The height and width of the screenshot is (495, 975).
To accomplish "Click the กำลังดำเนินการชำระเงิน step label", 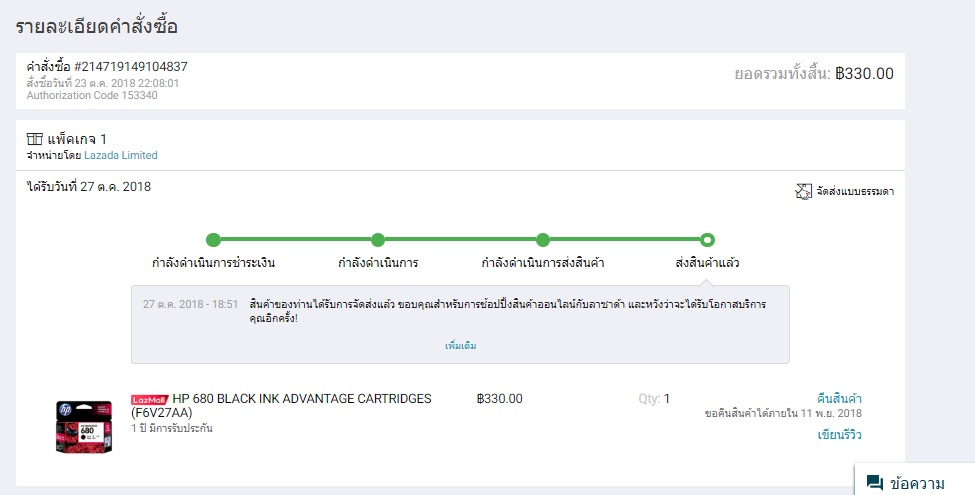I will 213,263.
